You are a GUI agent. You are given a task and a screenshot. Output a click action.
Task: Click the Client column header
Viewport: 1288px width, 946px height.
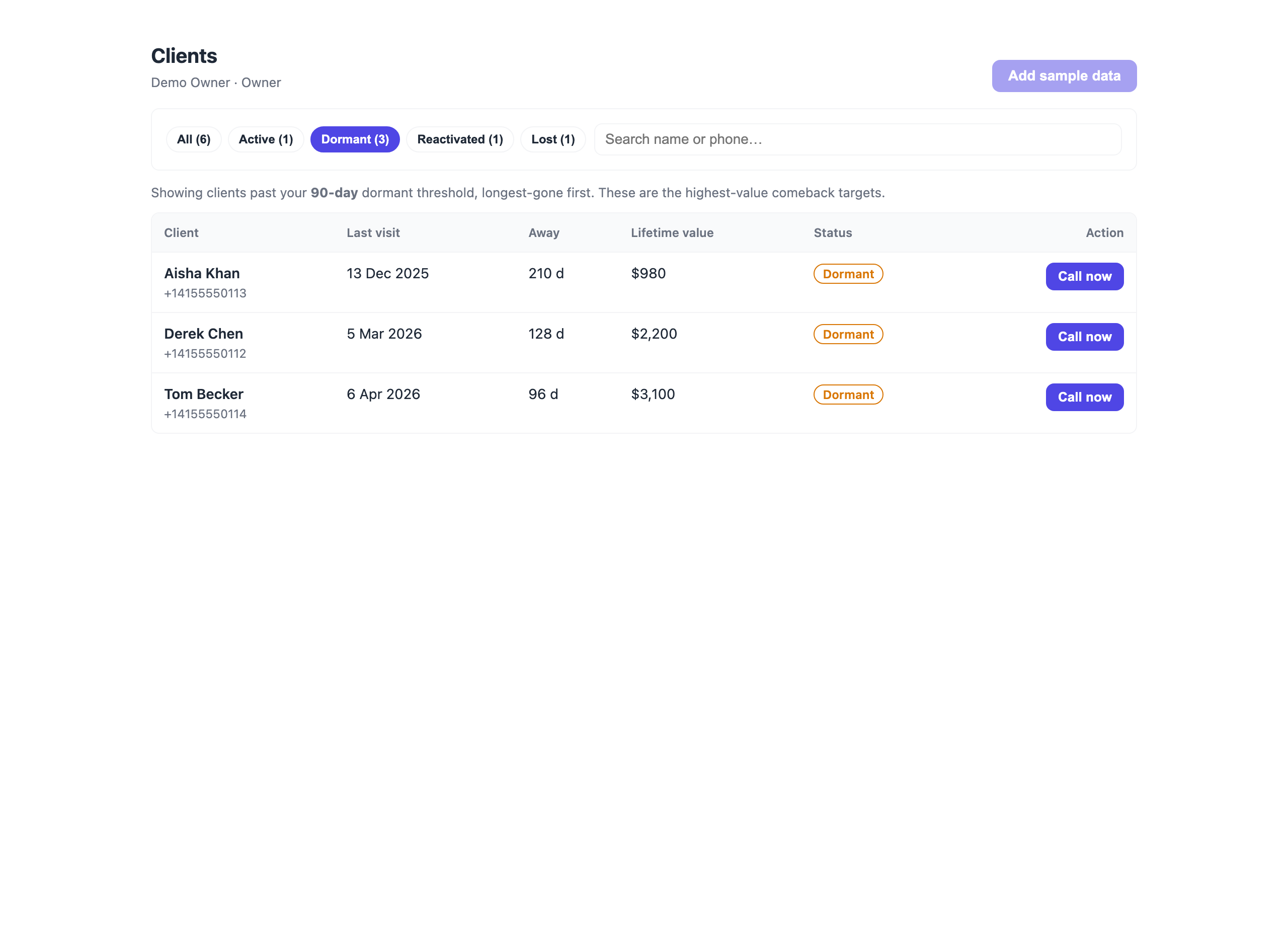pos(181,232)
